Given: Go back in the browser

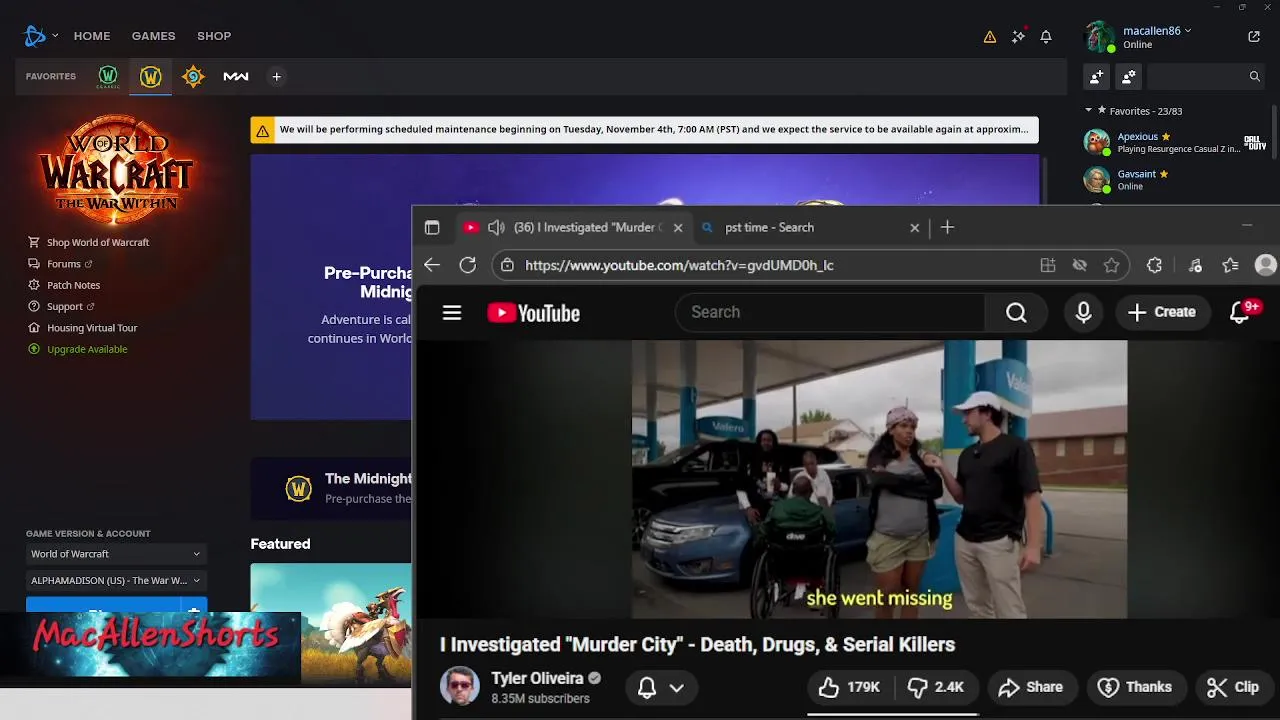Looking at the screenshot, I should pyautogui.click(x=432, y=265).
